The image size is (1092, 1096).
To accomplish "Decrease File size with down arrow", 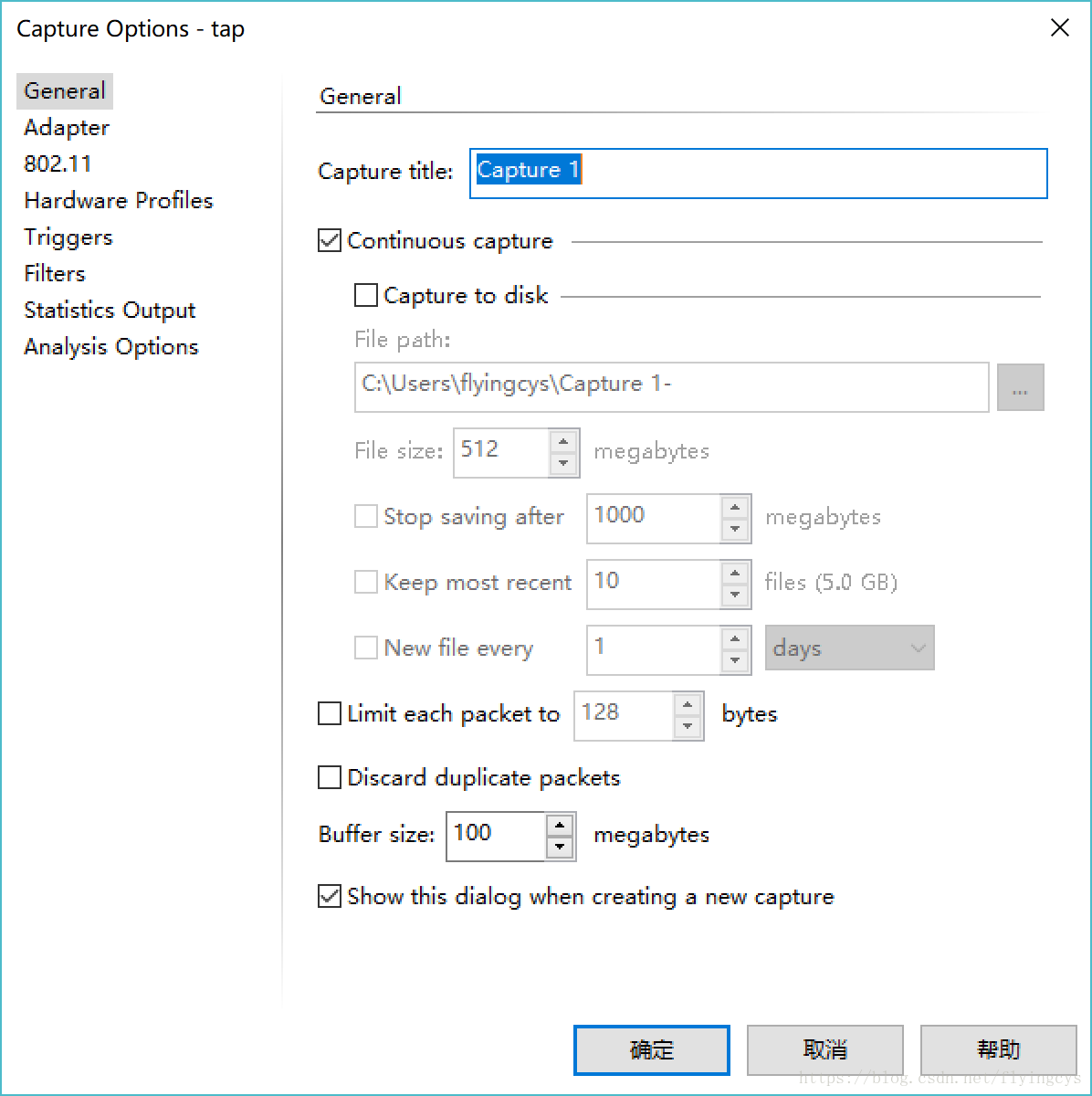I will click(563, 464).
